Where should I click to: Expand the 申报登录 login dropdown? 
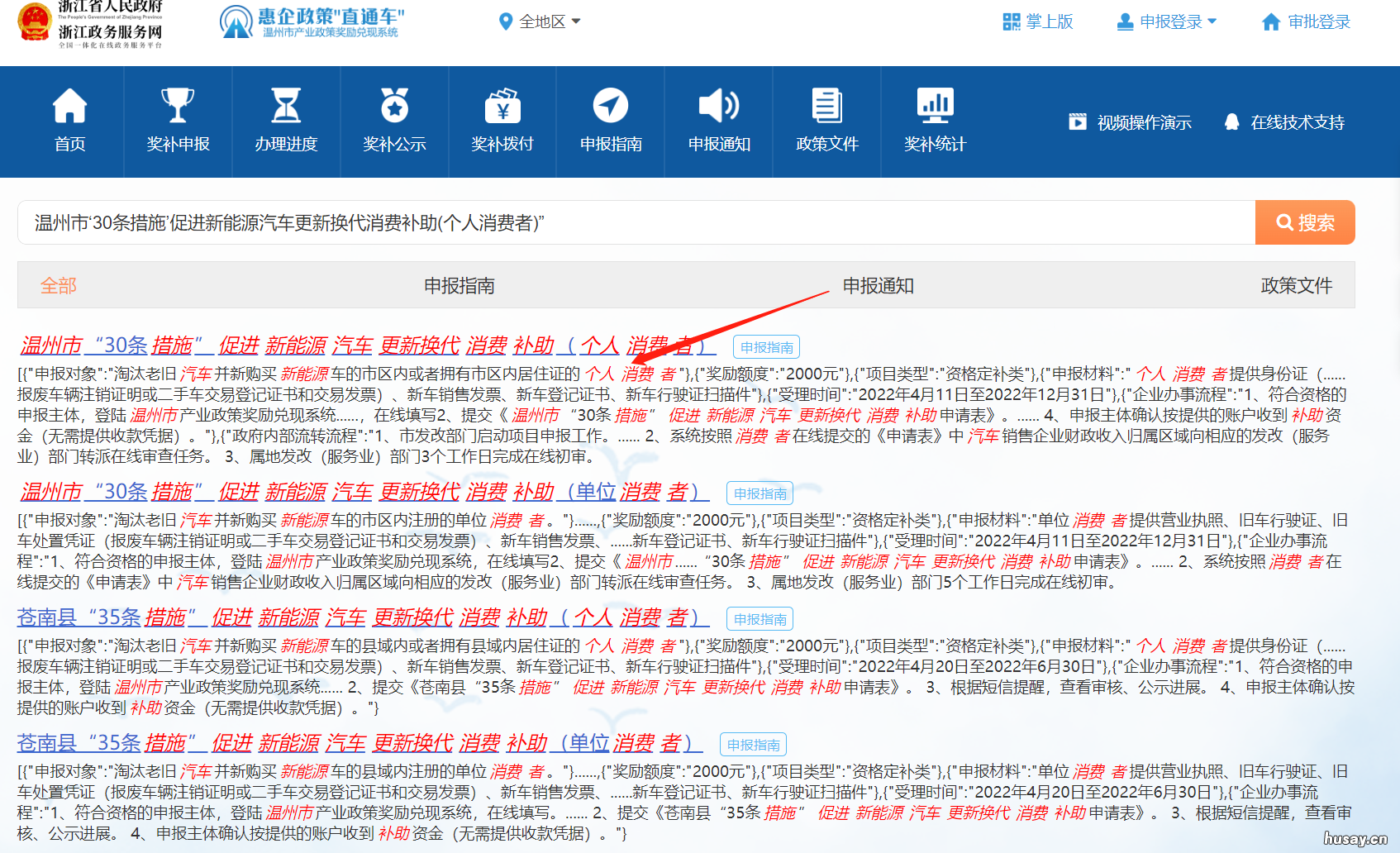pyautogui.click(x=1166, y=21)
